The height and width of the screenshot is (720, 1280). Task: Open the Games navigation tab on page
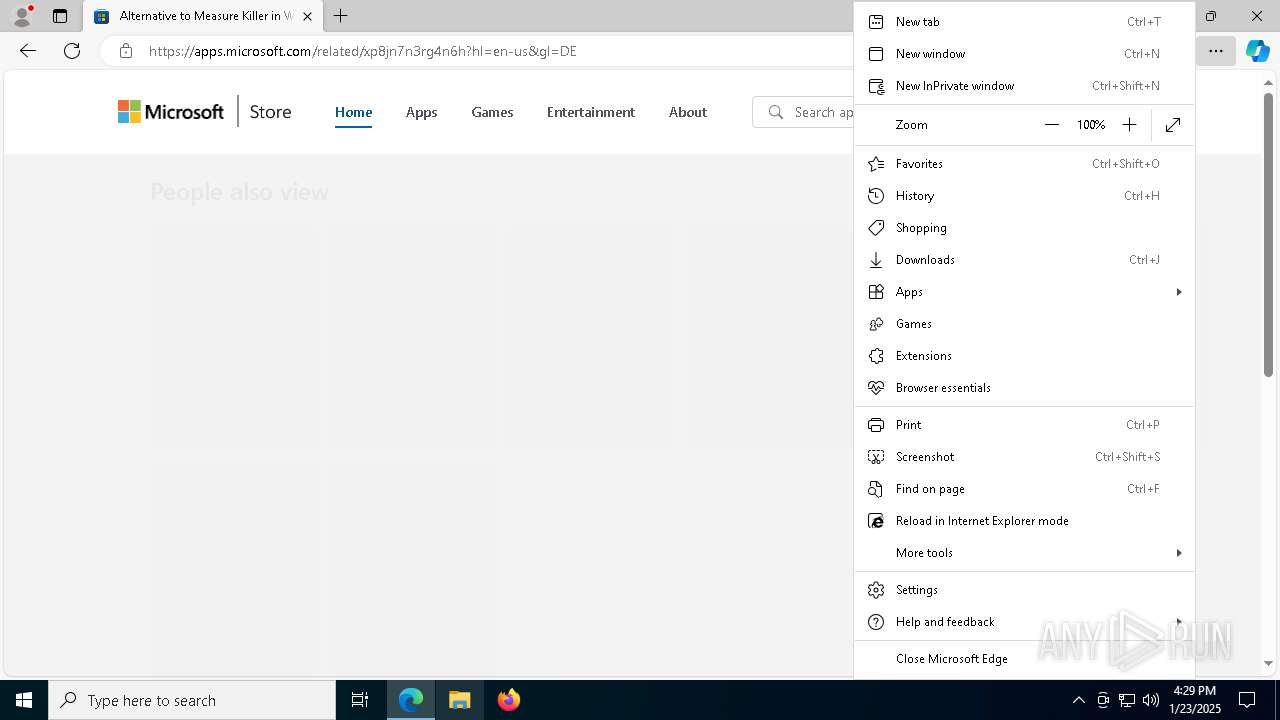pyautogui.click(x=492, y=112)
